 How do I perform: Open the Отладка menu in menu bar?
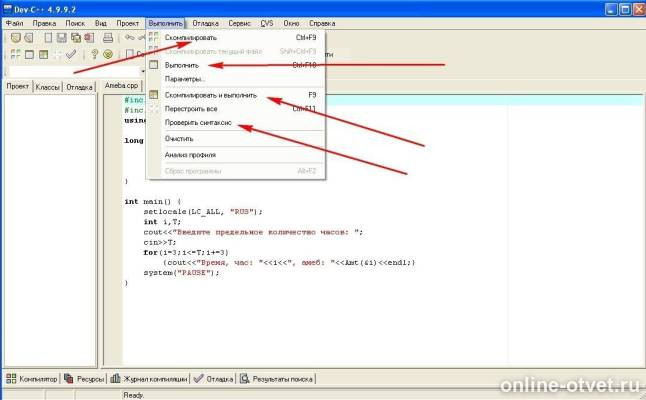pos(204,21)
